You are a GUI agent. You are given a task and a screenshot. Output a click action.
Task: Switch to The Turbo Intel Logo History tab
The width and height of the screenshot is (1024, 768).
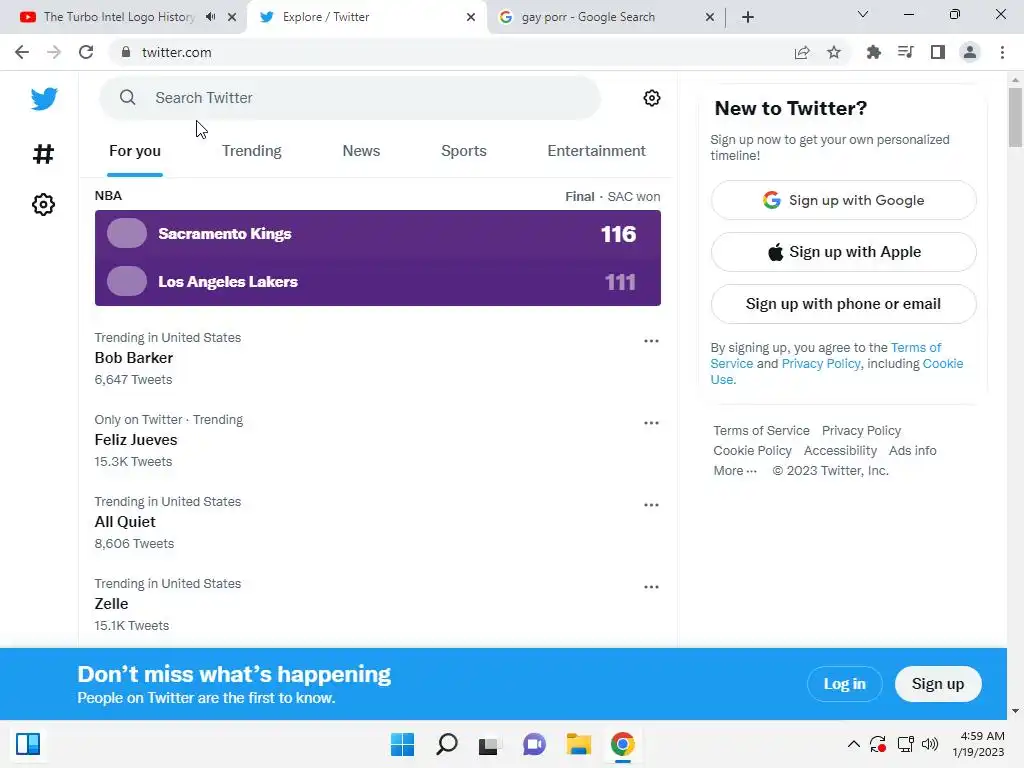coord(119,17)
